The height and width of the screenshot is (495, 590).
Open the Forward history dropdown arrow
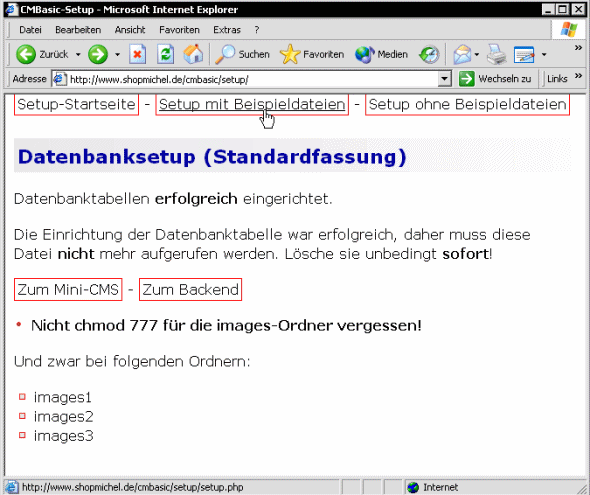point(117,55)
